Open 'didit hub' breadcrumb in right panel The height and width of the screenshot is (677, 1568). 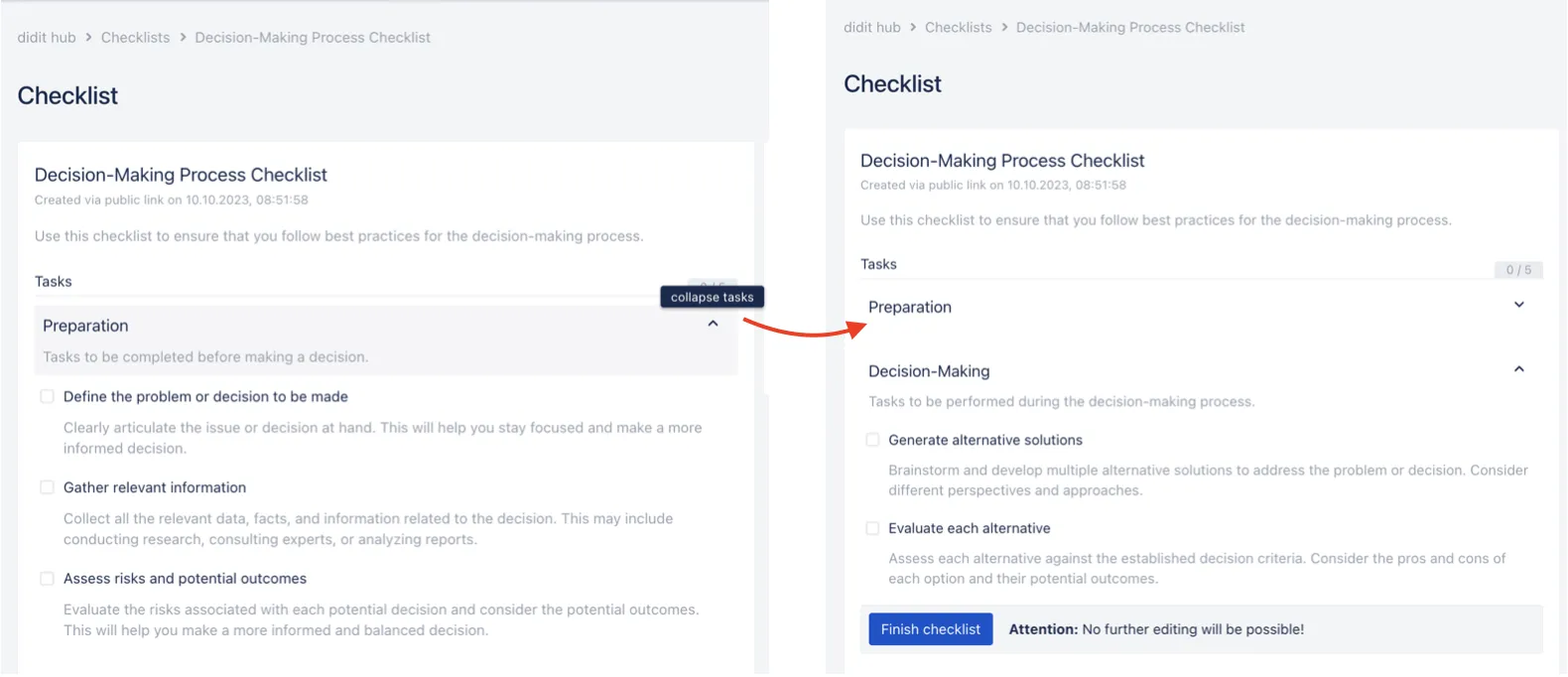(x=872, y=28)
